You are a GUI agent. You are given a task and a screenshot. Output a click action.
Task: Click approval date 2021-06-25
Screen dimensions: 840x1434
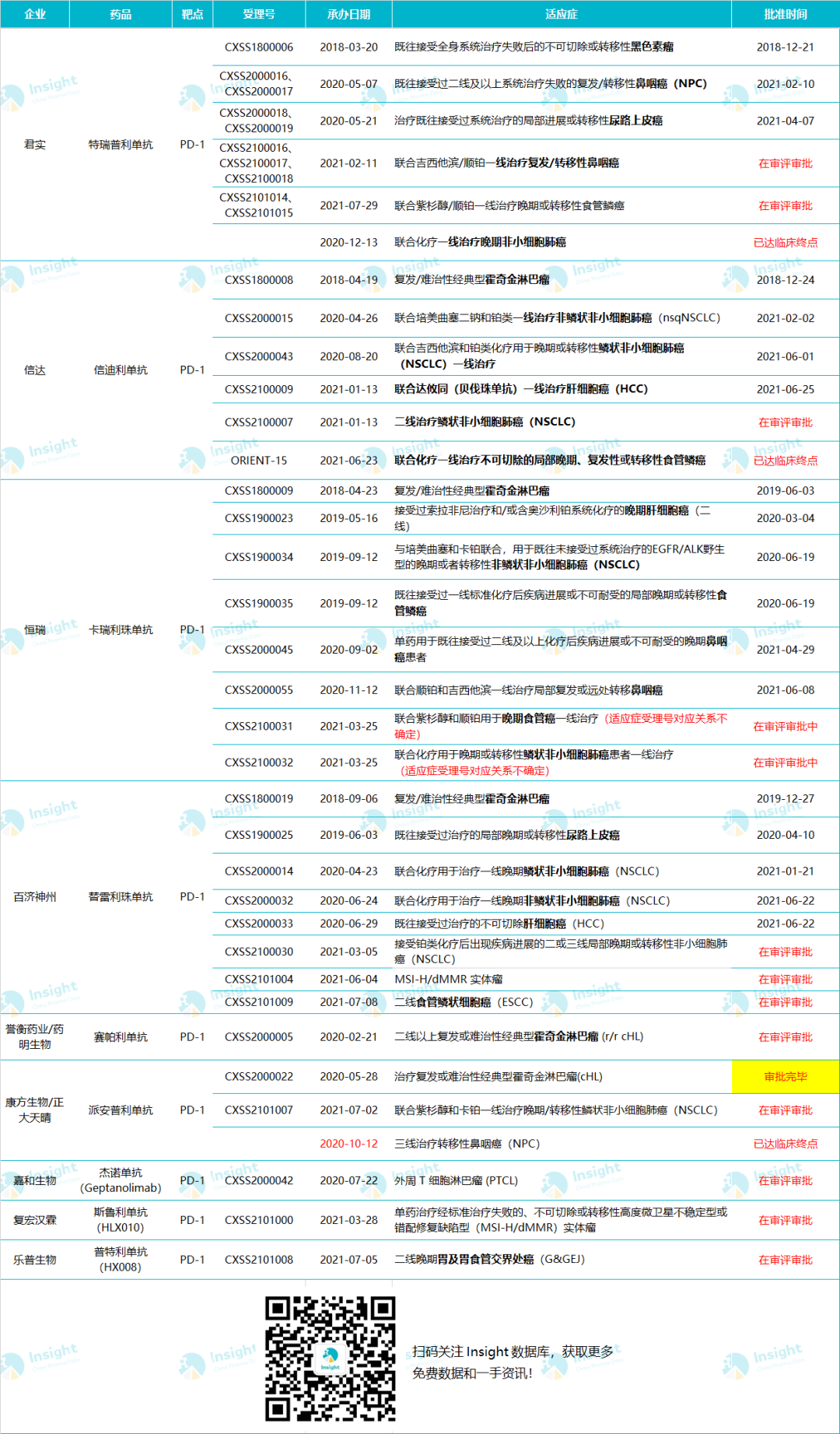[786, 389]
